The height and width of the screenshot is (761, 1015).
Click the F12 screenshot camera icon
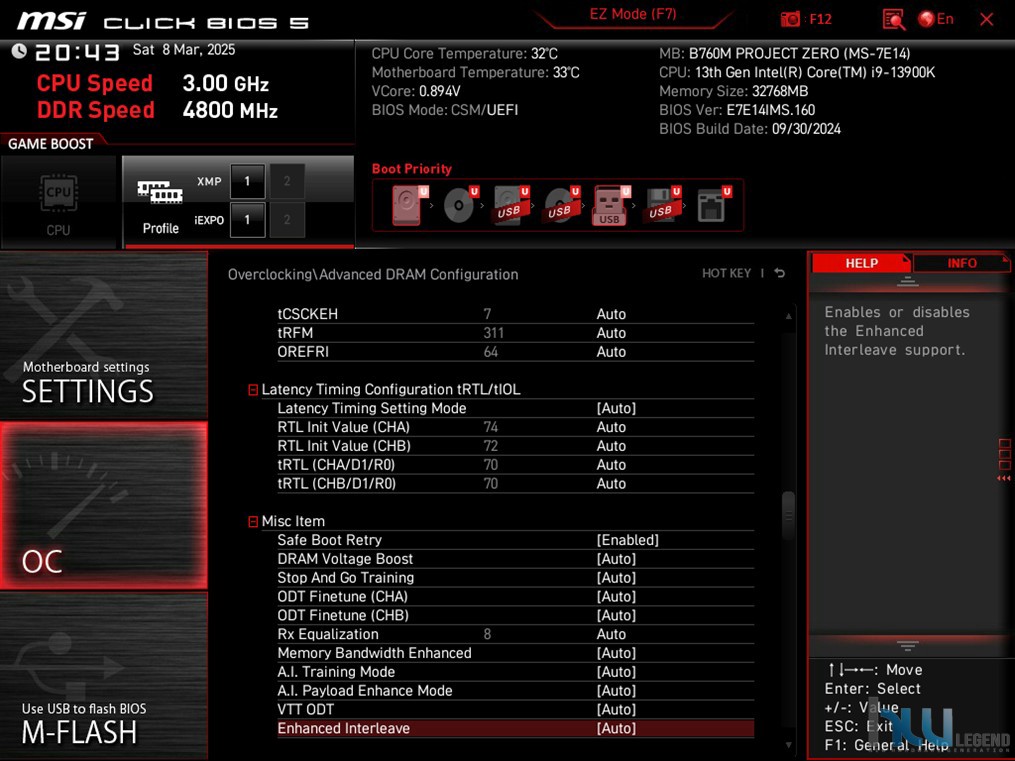[x=790, y=19]
